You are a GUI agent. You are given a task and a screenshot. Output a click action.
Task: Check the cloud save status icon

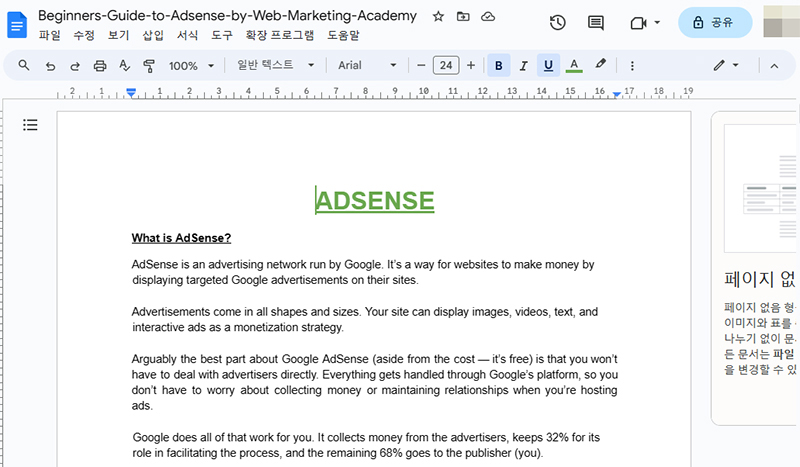pyautogui.click(x=488, y=16)
